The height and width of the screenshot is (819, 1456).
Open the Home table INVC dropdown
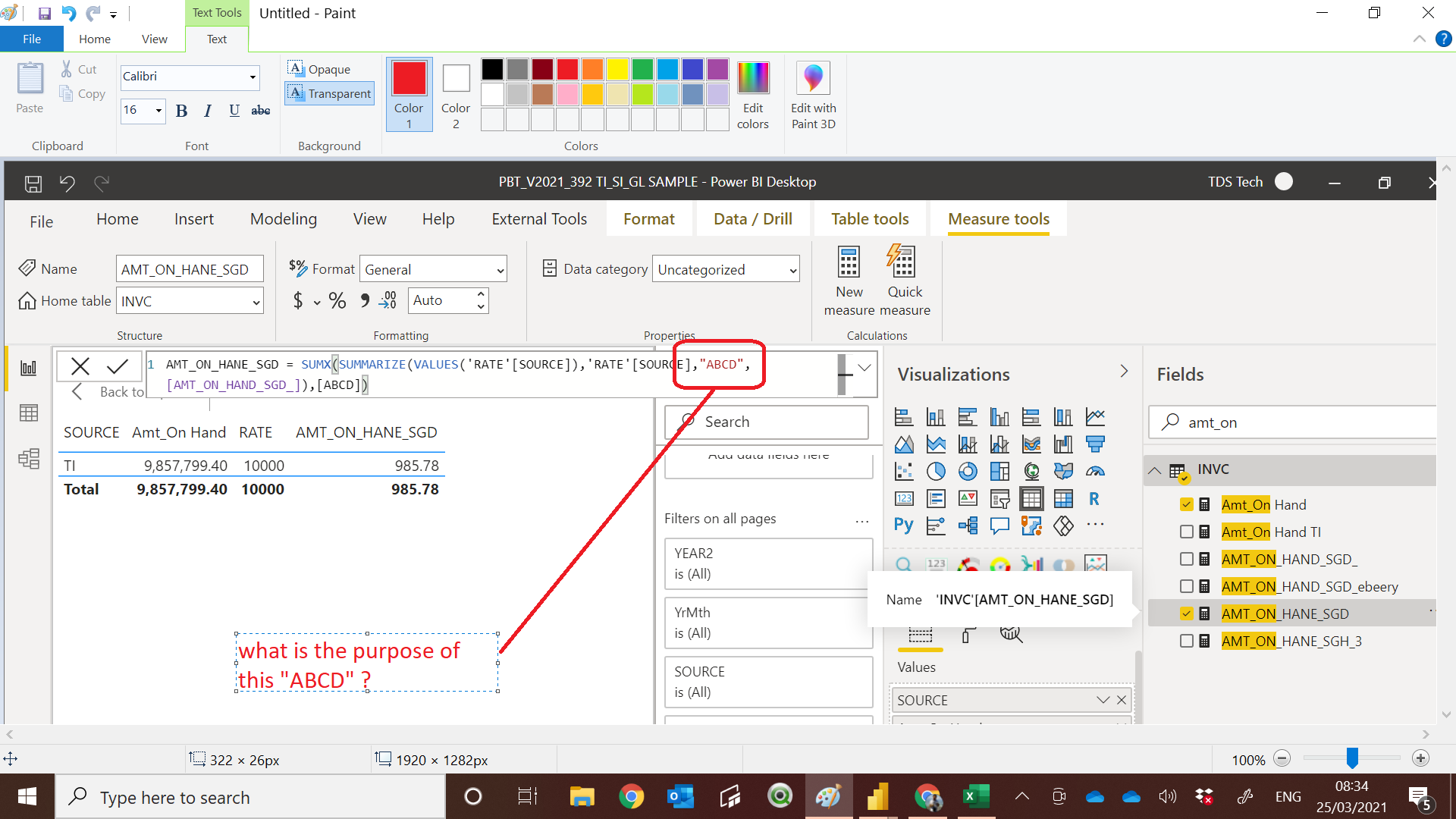190,302
